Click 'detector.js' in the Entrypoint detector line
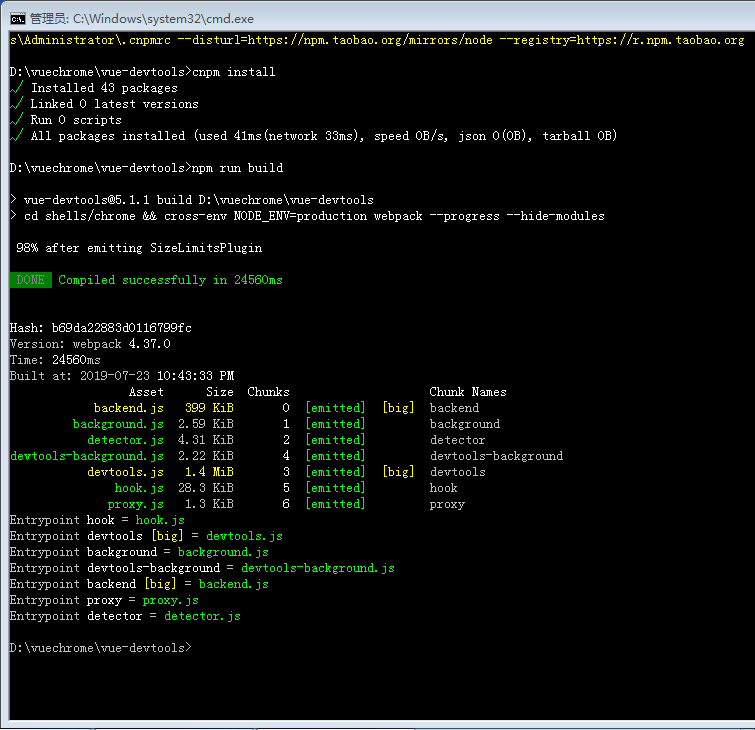The height and width of the screenshot is (730, 755). (x=202, y=616)
